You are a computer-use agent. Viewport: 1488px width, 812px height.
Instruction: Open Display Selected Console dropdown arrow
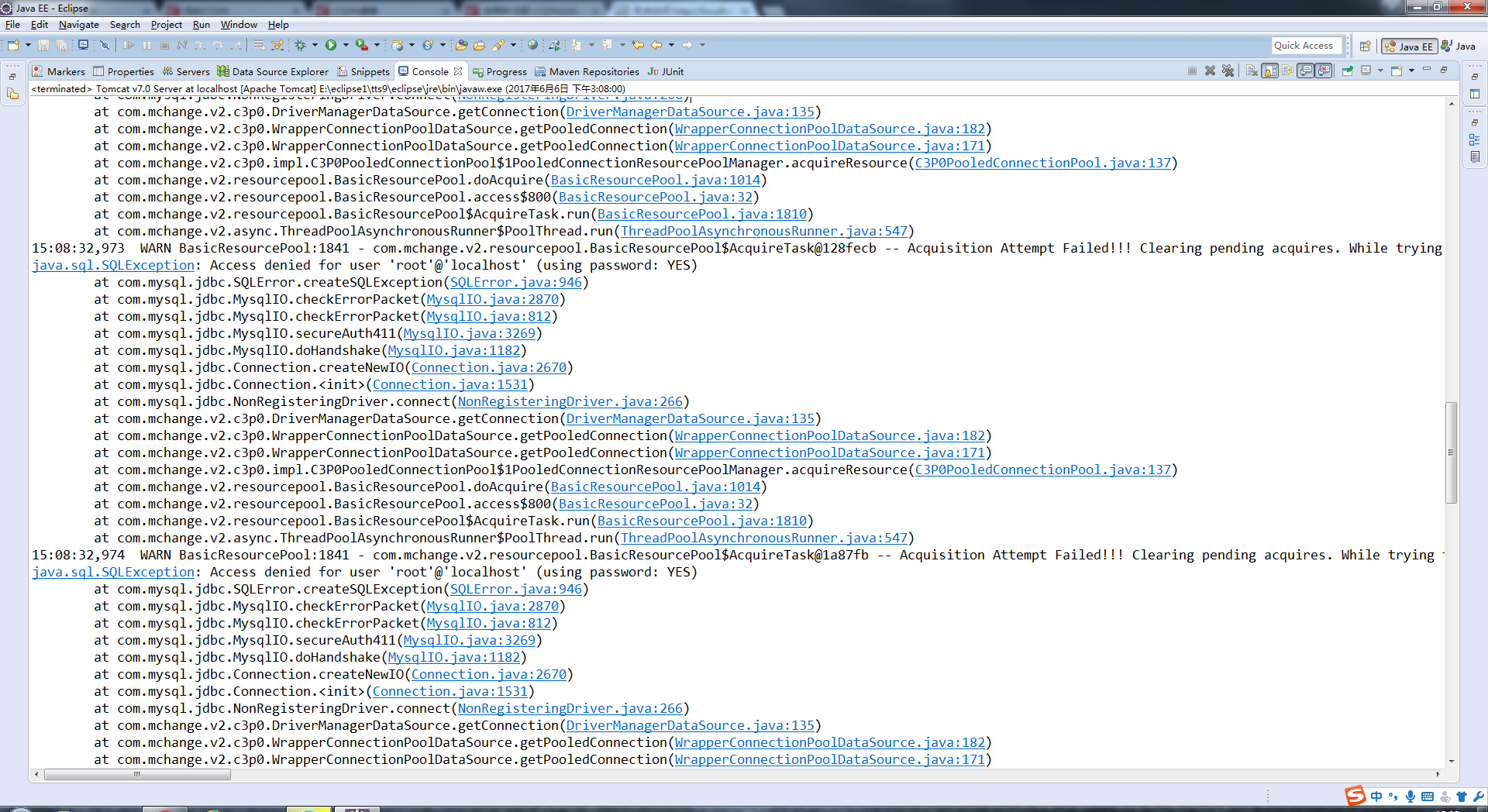click(1380, 71)
